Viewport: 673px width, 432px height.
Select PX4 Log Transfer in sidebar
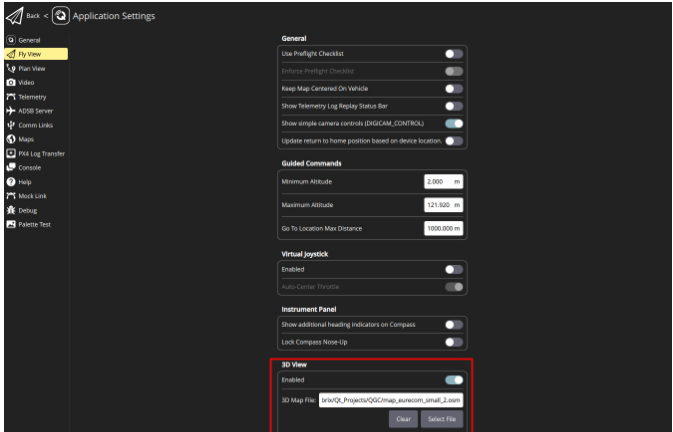pyautogui.click(x=40, y=153)
